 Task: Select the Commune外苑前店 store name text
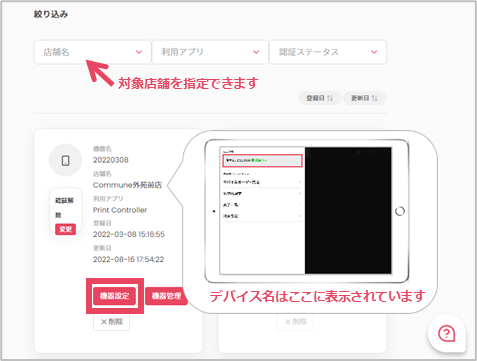point(127,185)
